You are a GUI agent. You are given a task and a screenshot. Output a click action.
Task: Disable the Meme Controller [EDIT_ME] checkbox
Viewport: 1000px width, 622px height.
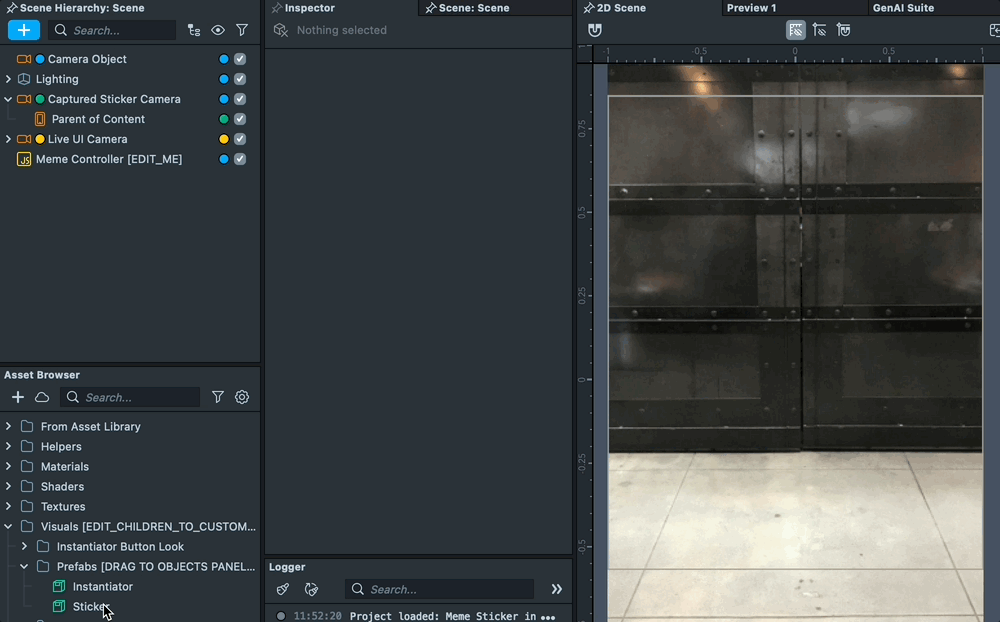click(240, 159)
